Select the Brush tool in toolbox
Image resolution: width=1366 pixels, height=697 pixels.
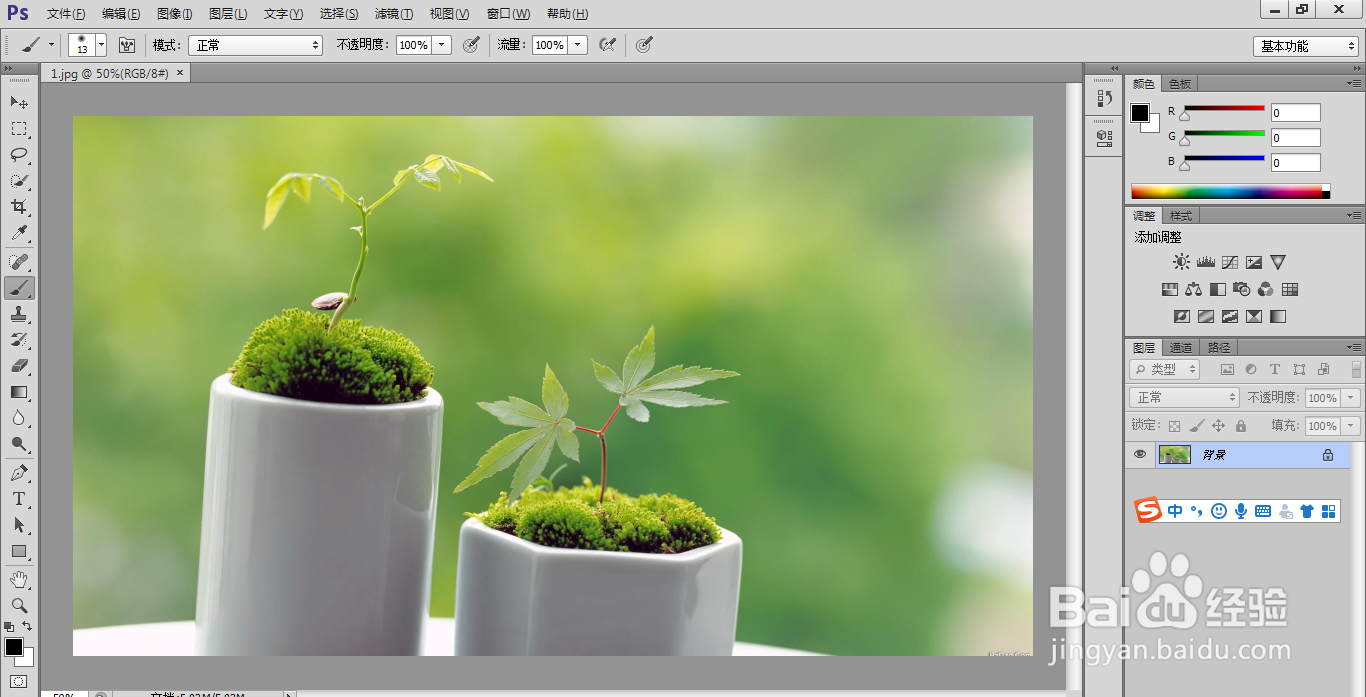pos(19,288)
